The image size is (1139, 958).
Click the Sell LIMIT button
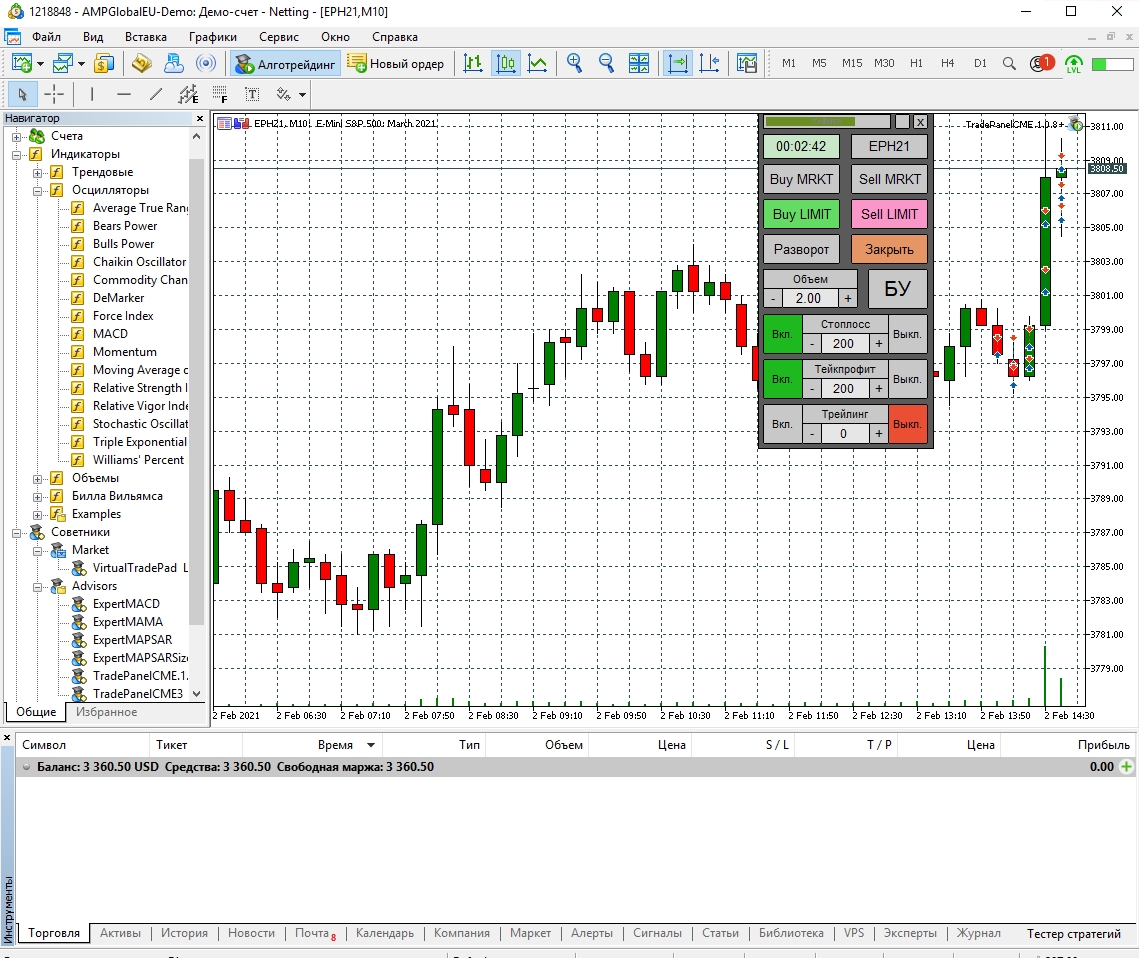tap(889, 214)
